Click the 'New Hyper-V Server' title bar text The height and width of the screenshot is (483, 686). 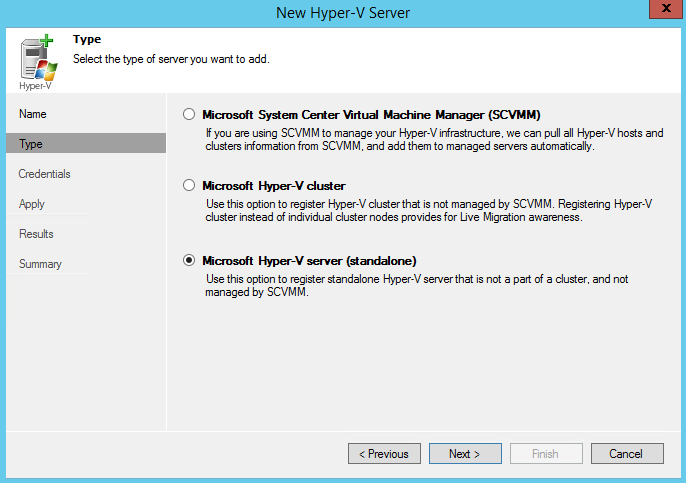pos(343,13)
